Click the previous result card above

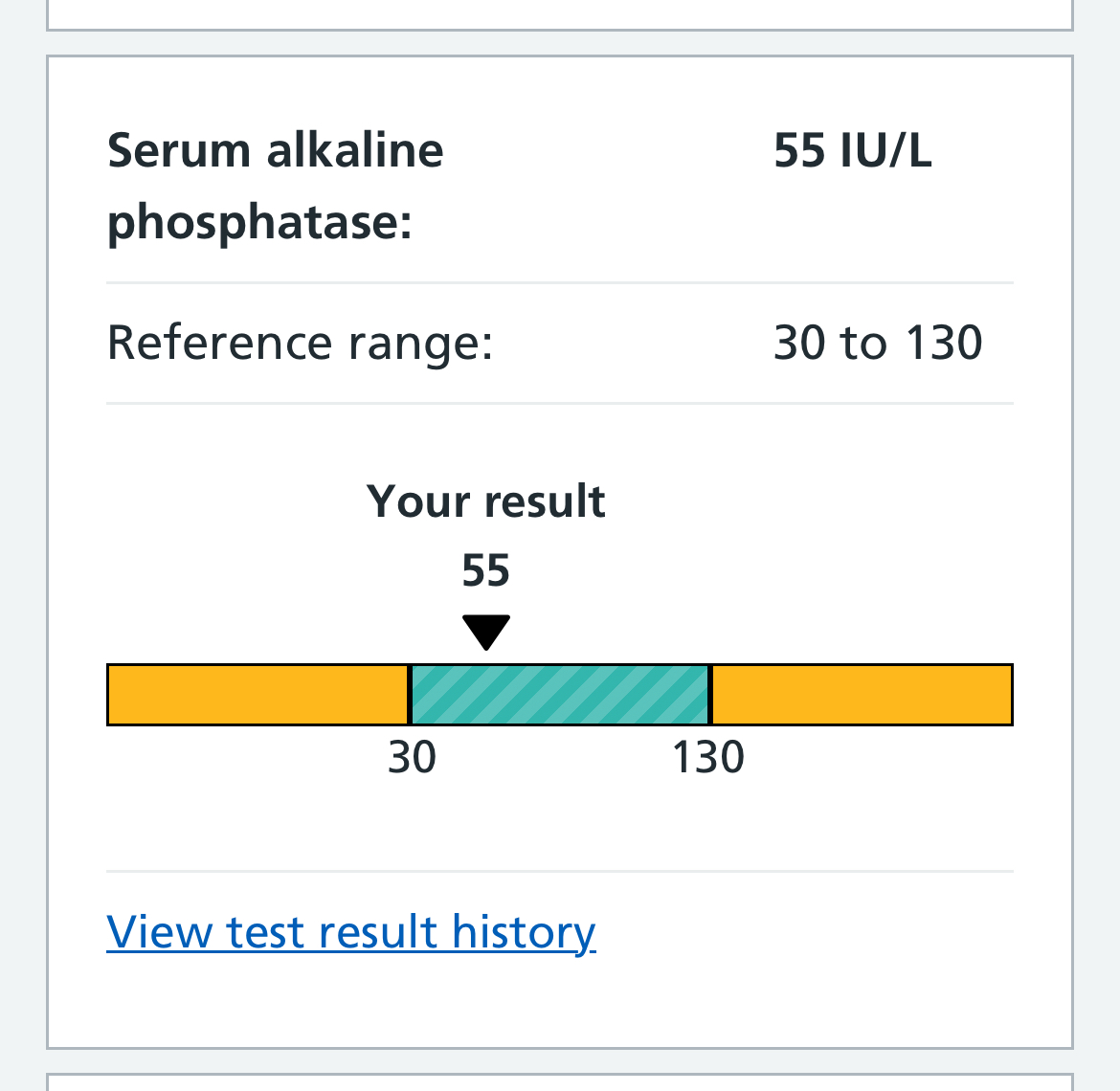coord(560,13)
